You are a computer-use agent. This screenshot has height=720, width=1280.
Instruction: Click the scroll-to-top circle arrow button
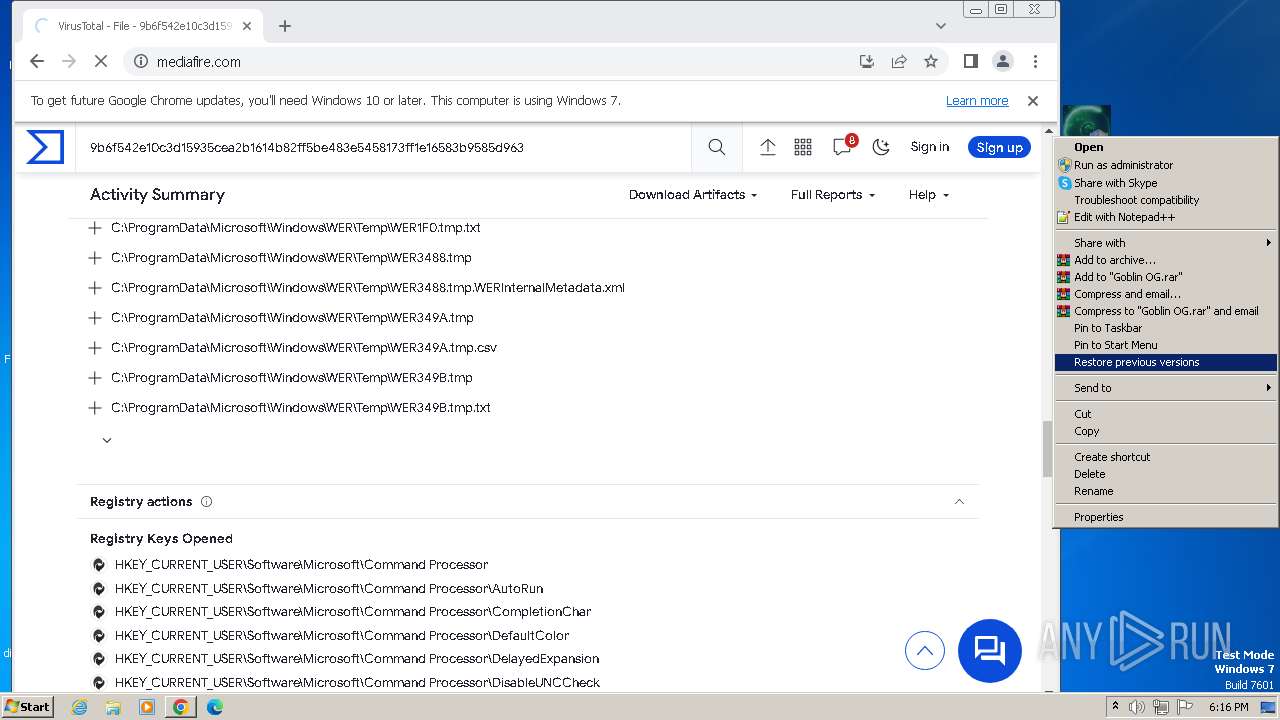(x=925, y=651)
